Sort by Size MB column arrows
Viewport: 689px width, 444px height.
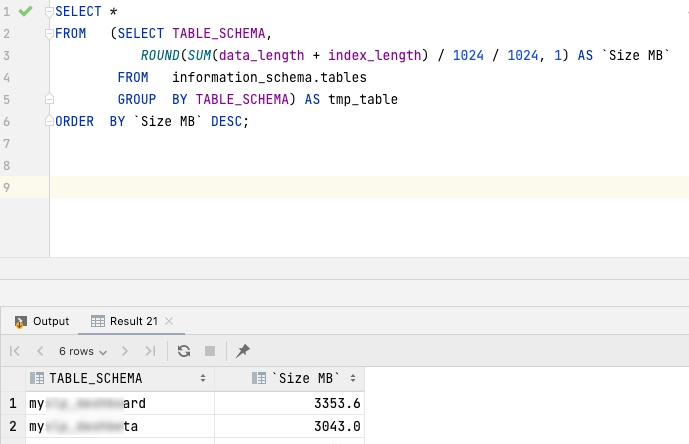tap(353, 379)
